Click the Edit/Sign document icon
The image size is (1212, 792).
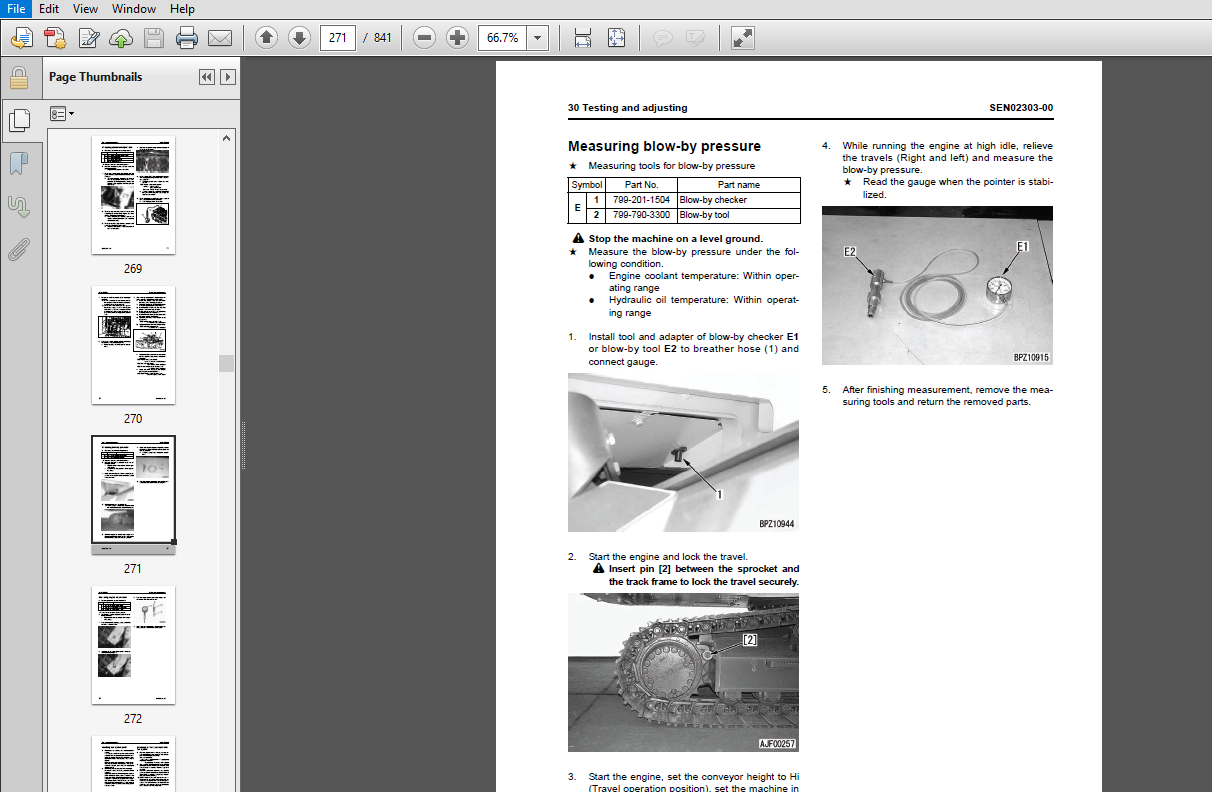tap(88, 39)
